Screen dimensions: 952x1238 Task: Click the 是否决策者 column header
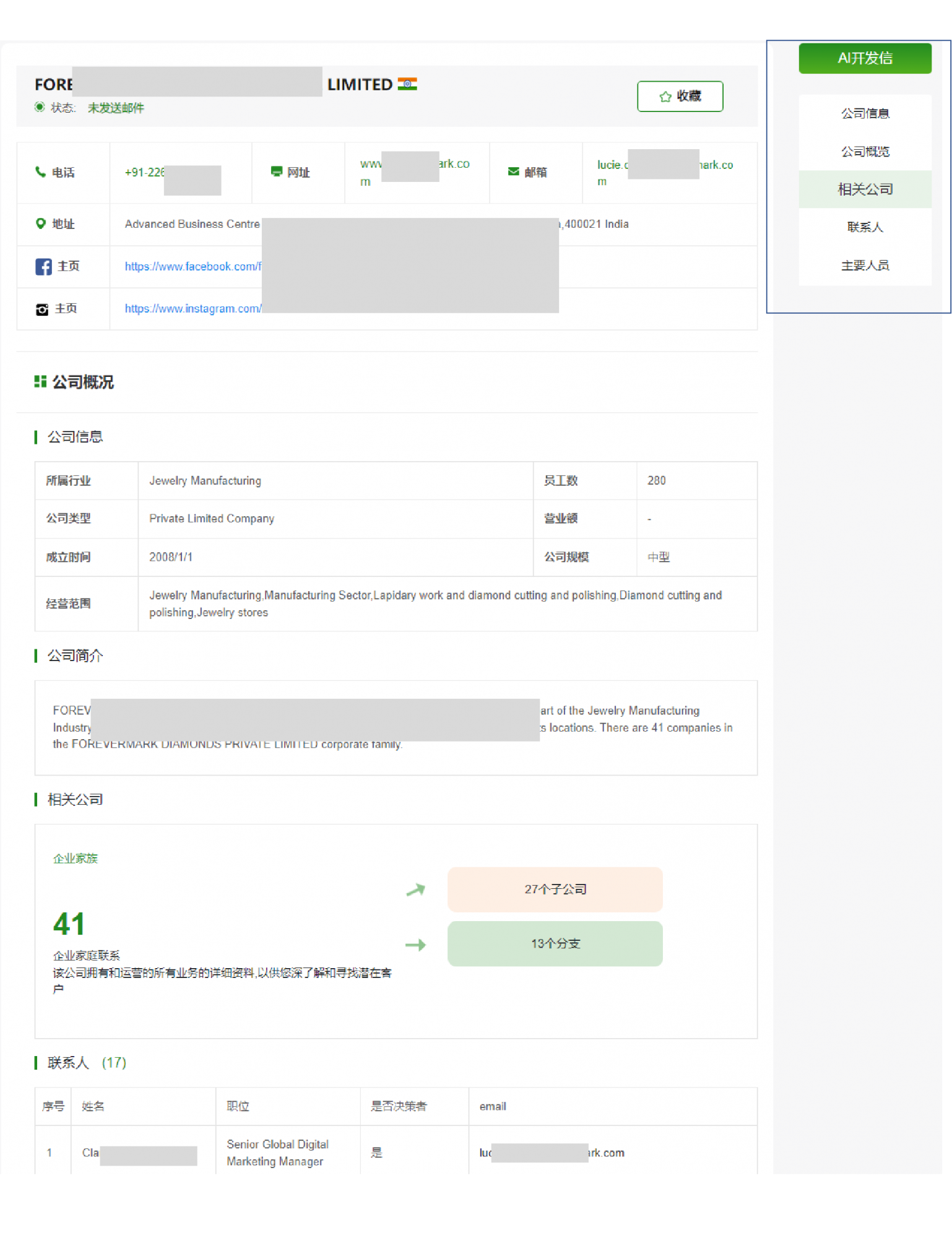399,1106
